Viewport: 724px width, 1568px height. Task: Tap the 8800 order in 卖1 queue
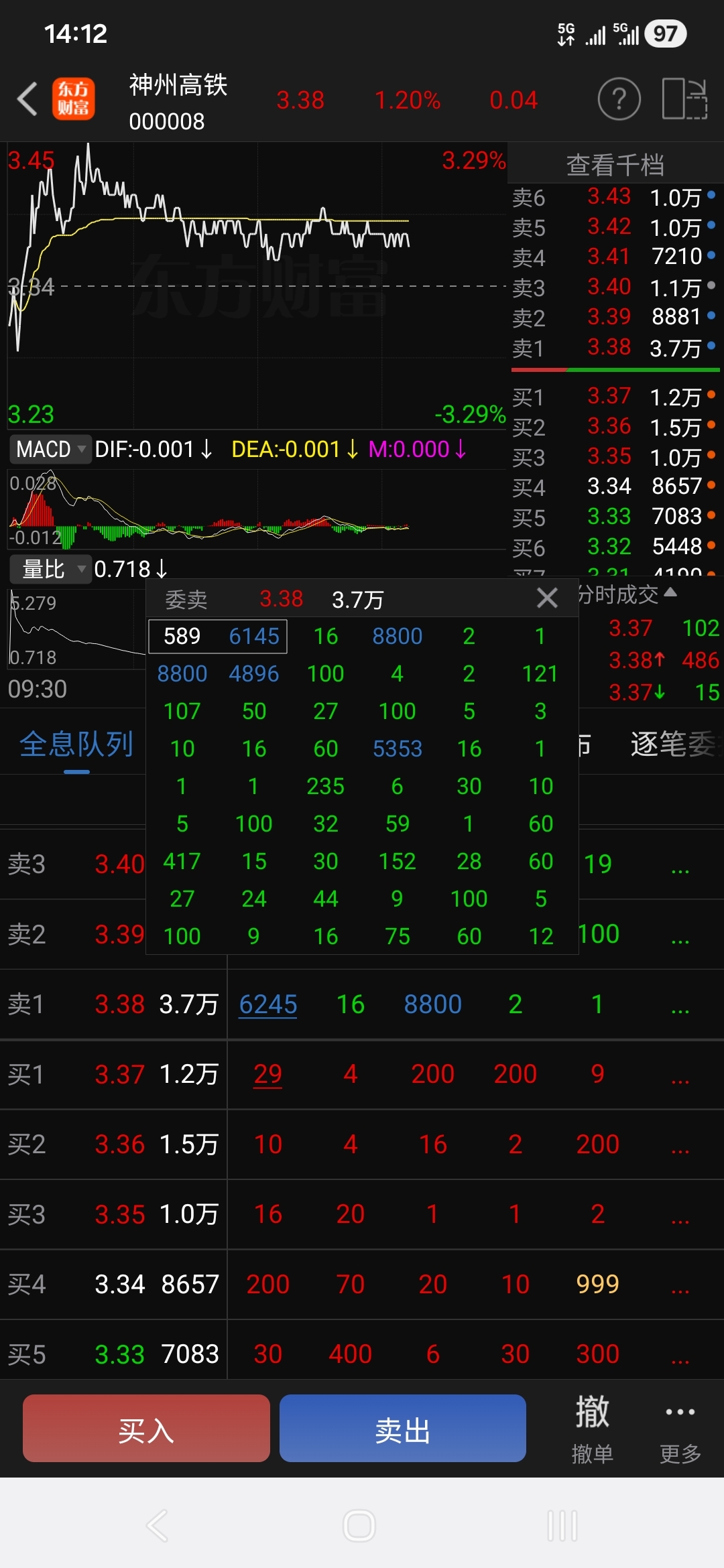pyautogui.click(x=433, y=1004)
